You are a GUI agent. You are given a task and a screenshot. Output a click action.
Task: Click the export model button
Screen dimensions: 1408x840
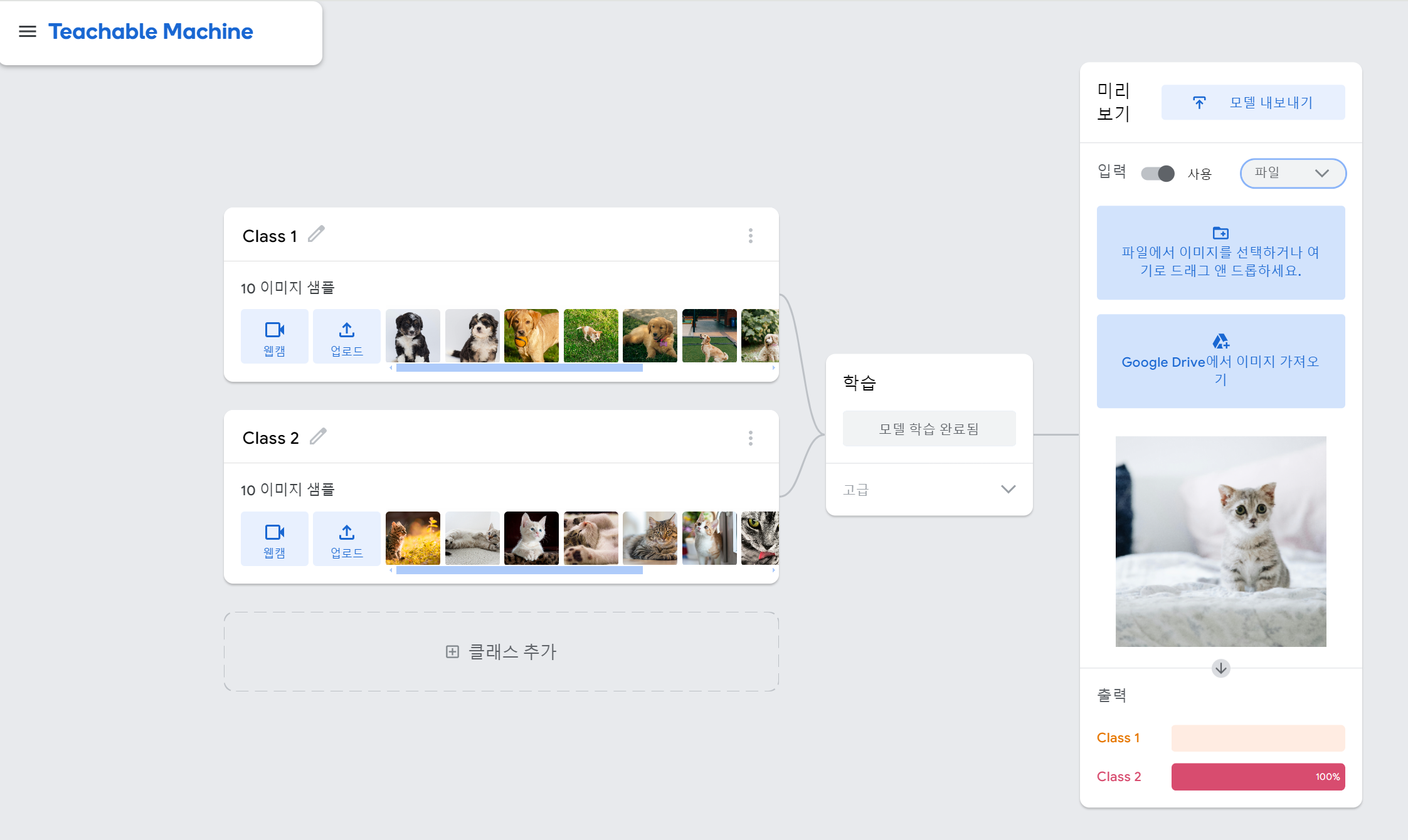(1252, 102)
